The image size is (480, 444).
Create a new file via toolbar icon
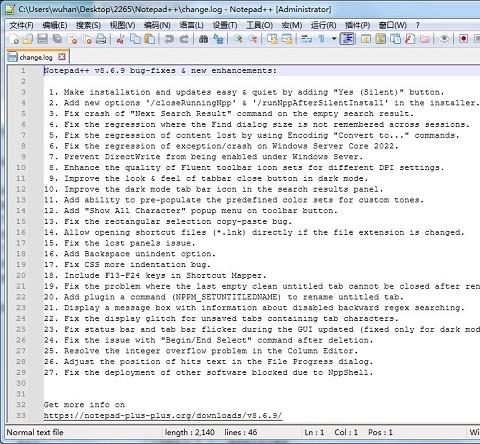click(x=14, y=39)
